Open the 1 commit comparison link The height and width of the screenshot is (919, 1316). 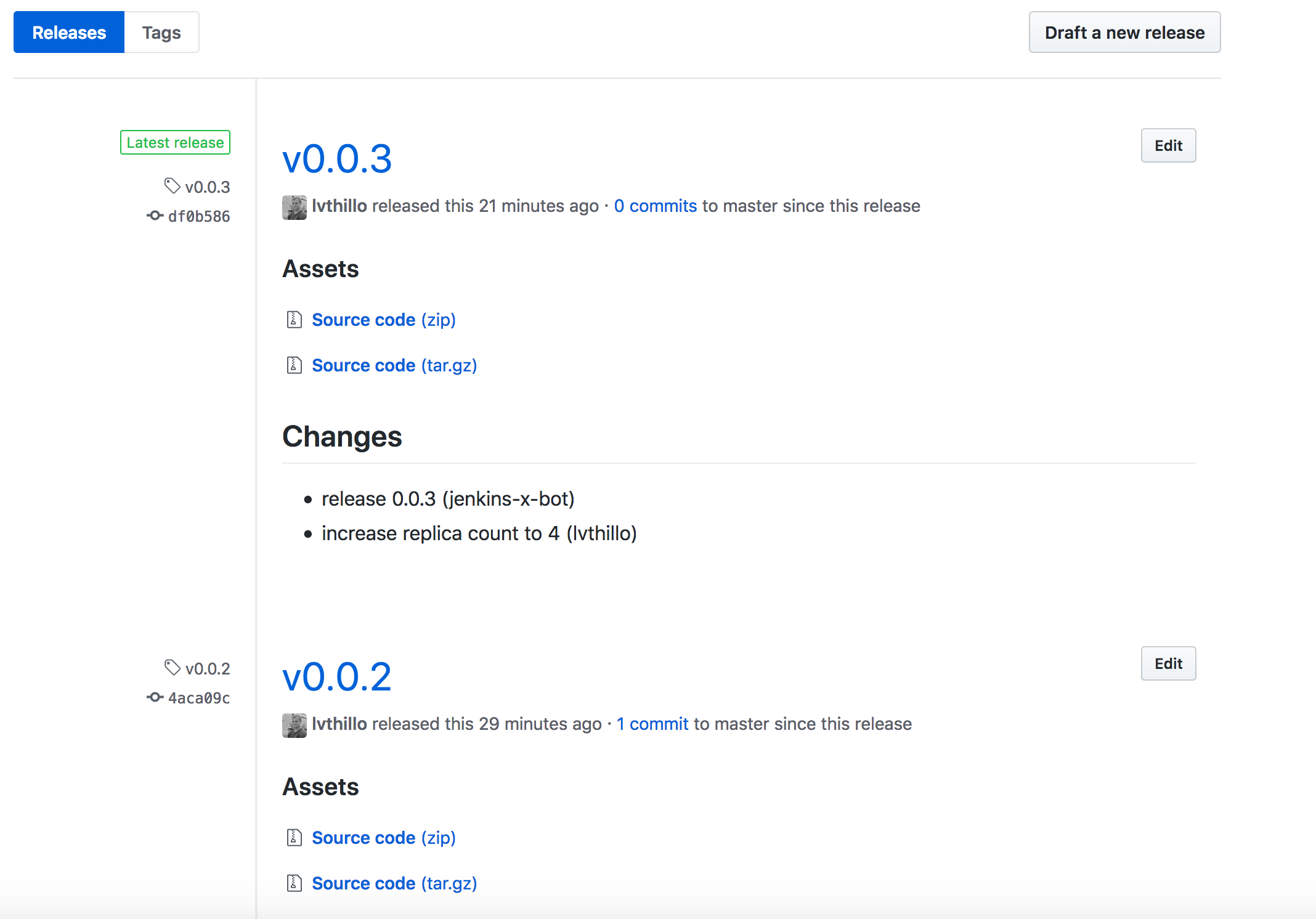[652, 724]
